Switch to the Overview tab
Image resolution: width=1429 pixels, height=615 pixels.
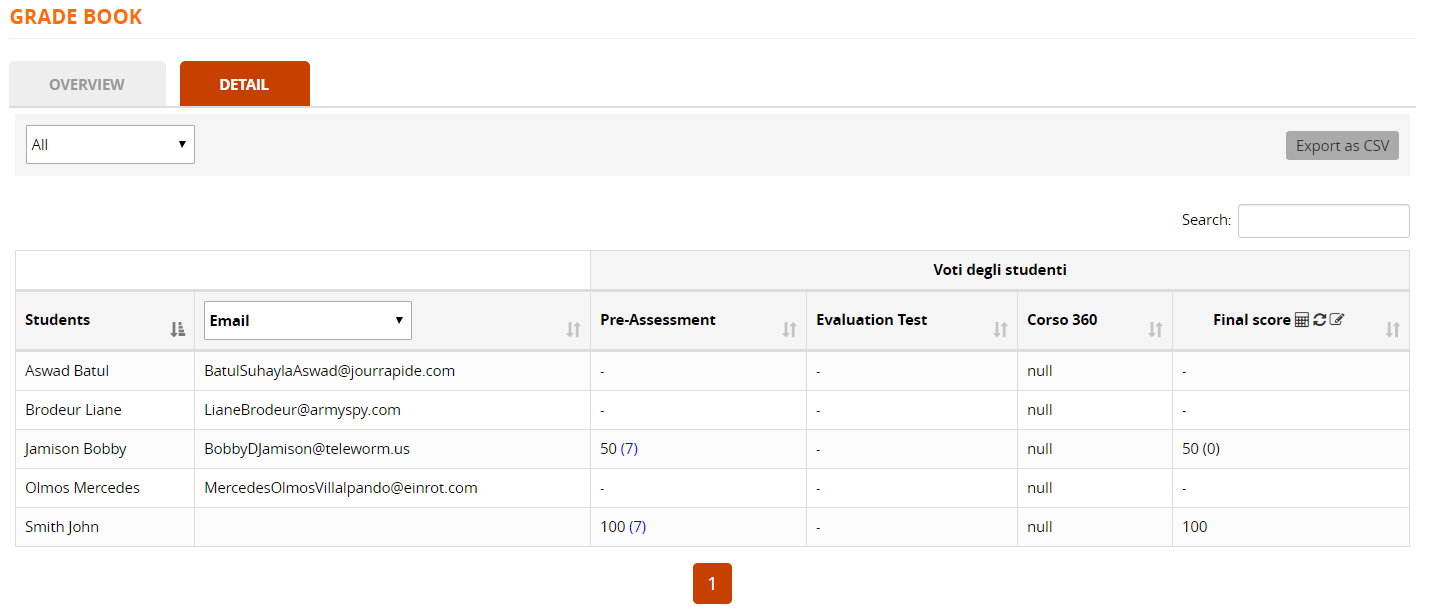pos(86,84)
